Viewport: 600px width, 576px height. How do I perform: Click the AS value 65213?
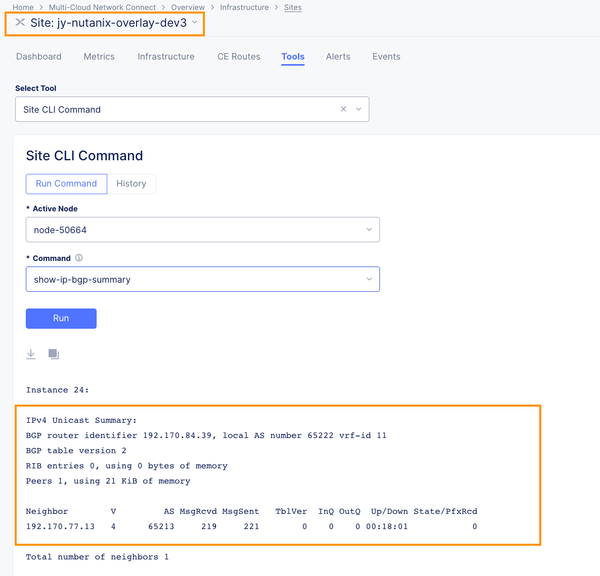[161, 526]
